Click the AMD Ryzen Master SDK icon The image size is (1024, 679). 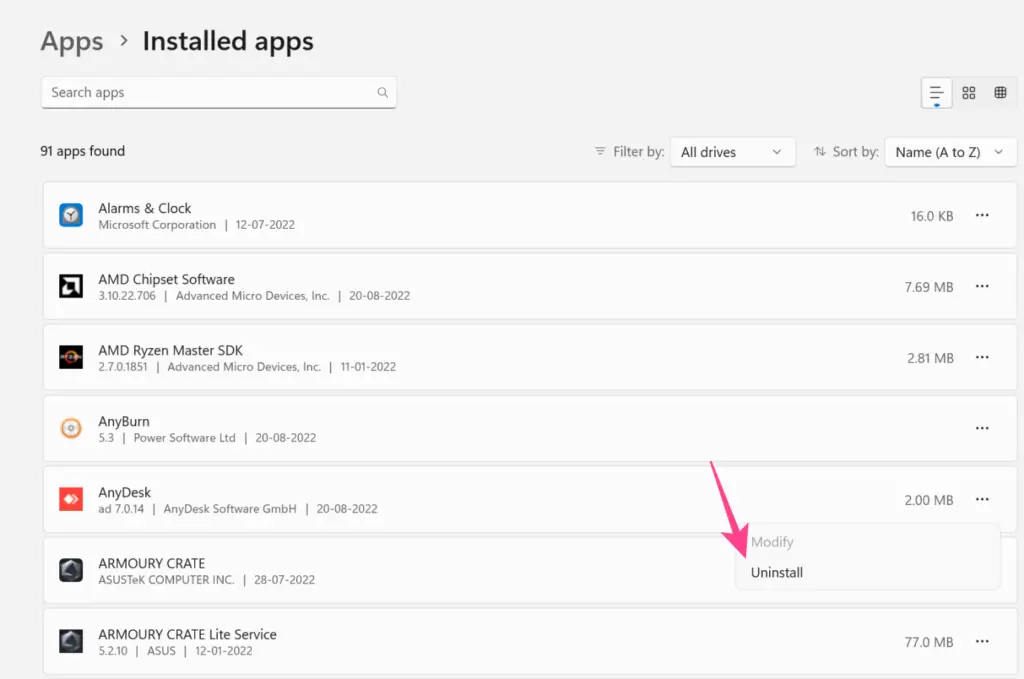click(x=71, y=357)
